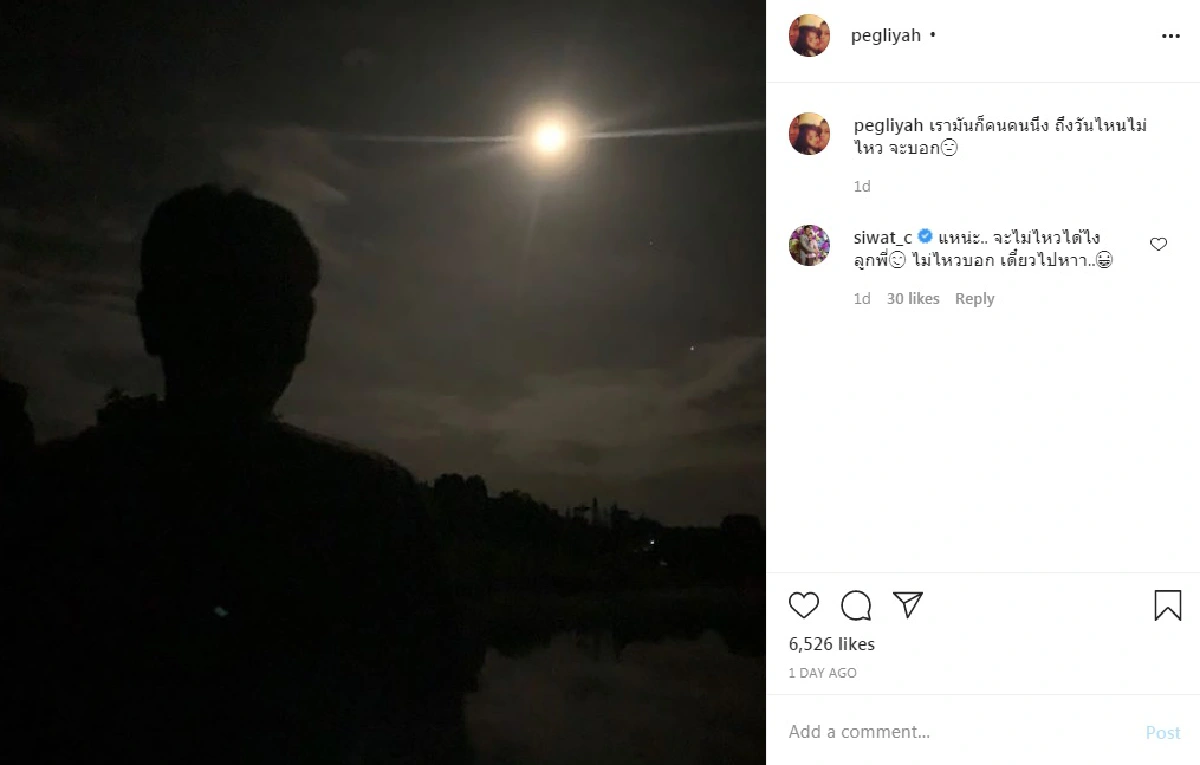
Task: Reply to siwat_c's comment
Action: click(x=974, y=299)
